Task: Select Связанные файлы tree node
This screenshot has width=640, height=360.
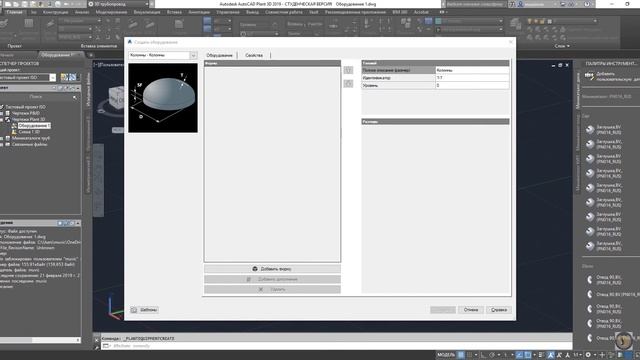Action: point(29,144)
